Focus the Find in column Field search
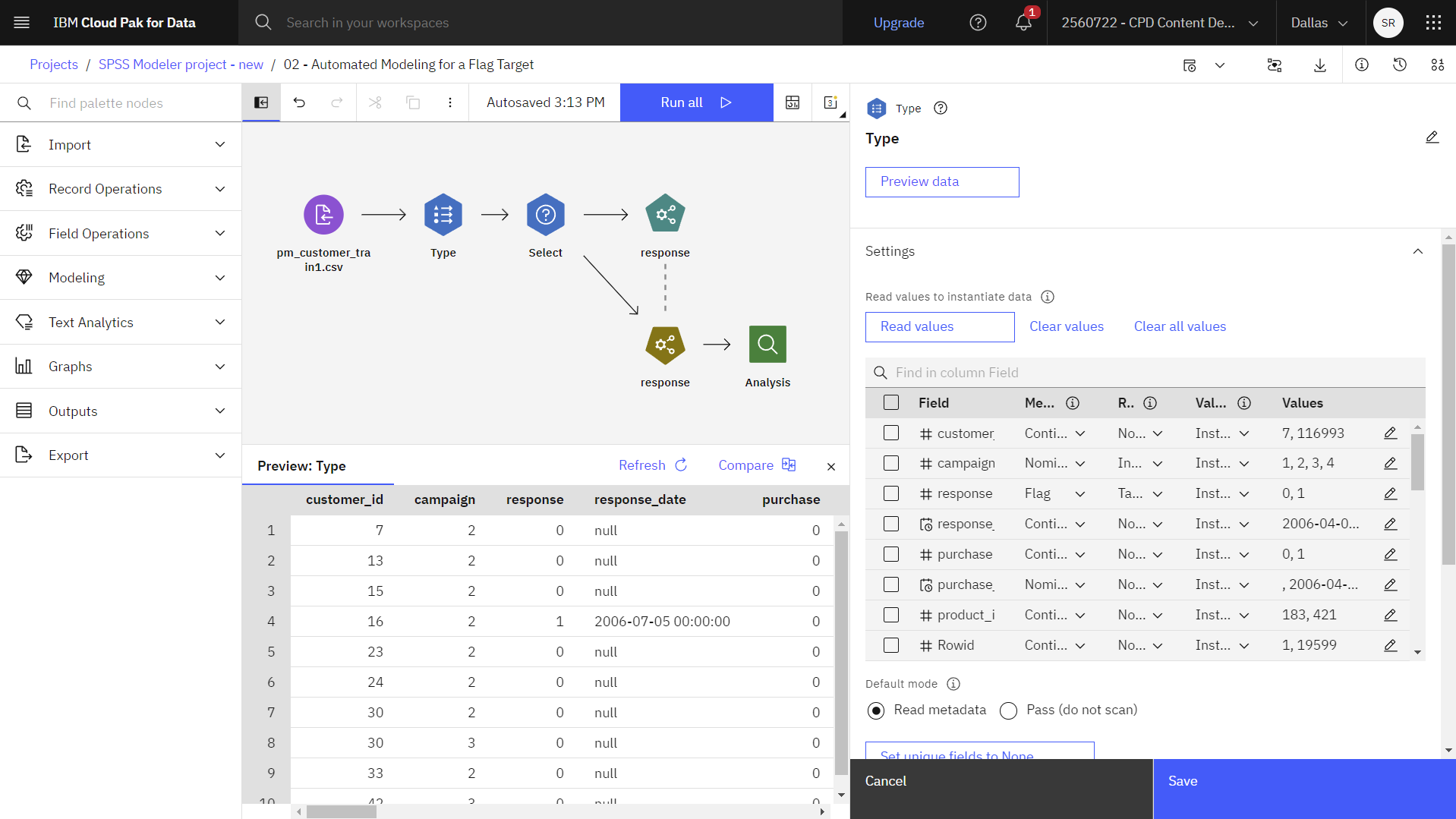This screenshot has height=819, width=1456. [1146, 373]
